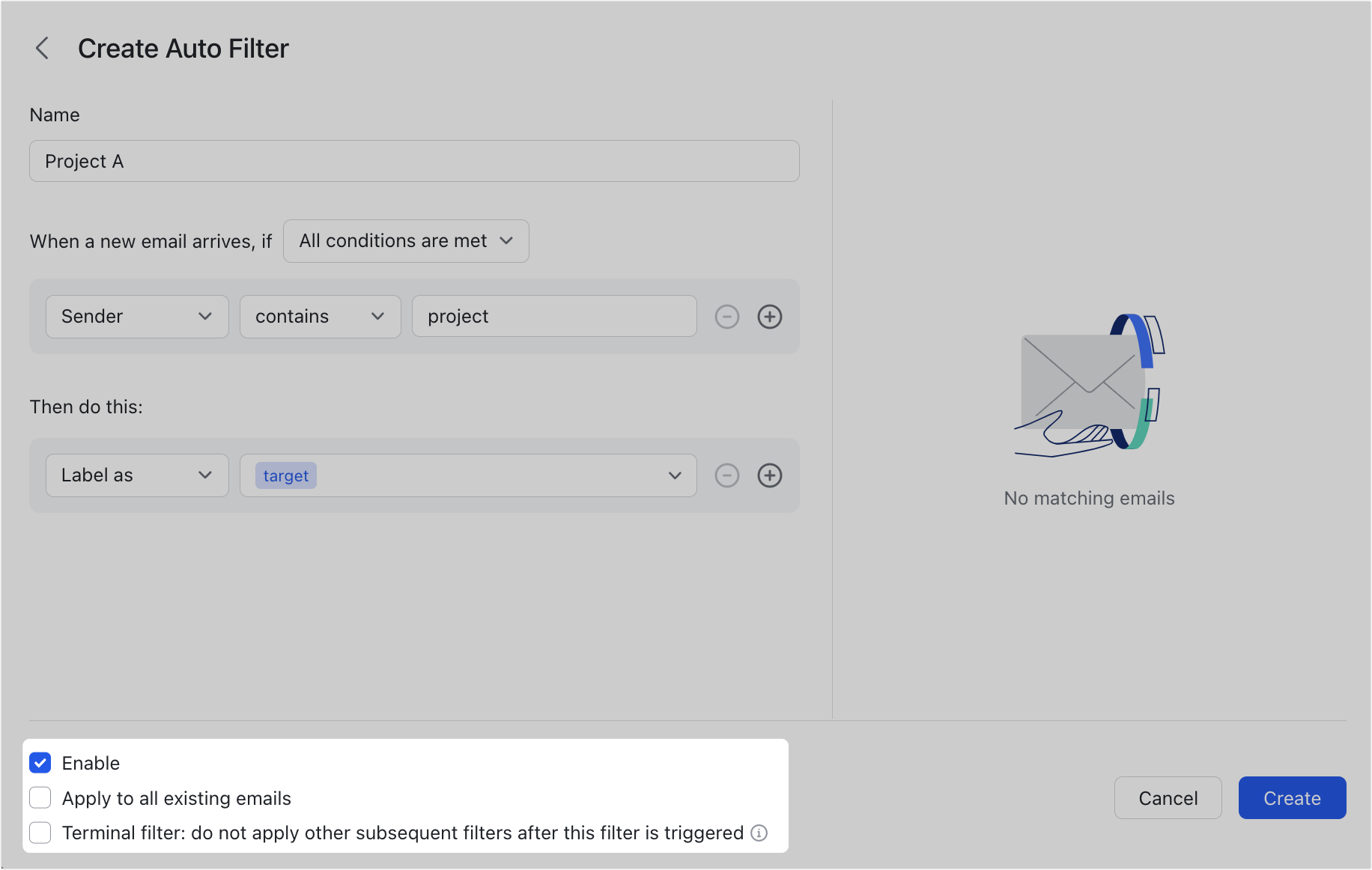Click the Create button

coord(1292,797)
